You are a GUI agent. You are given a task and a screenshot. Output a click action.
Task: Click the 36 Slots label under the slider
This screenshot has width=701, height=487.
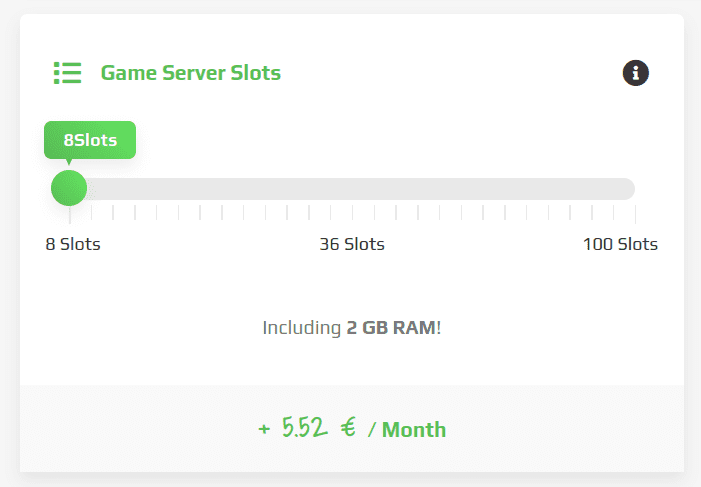352,244
